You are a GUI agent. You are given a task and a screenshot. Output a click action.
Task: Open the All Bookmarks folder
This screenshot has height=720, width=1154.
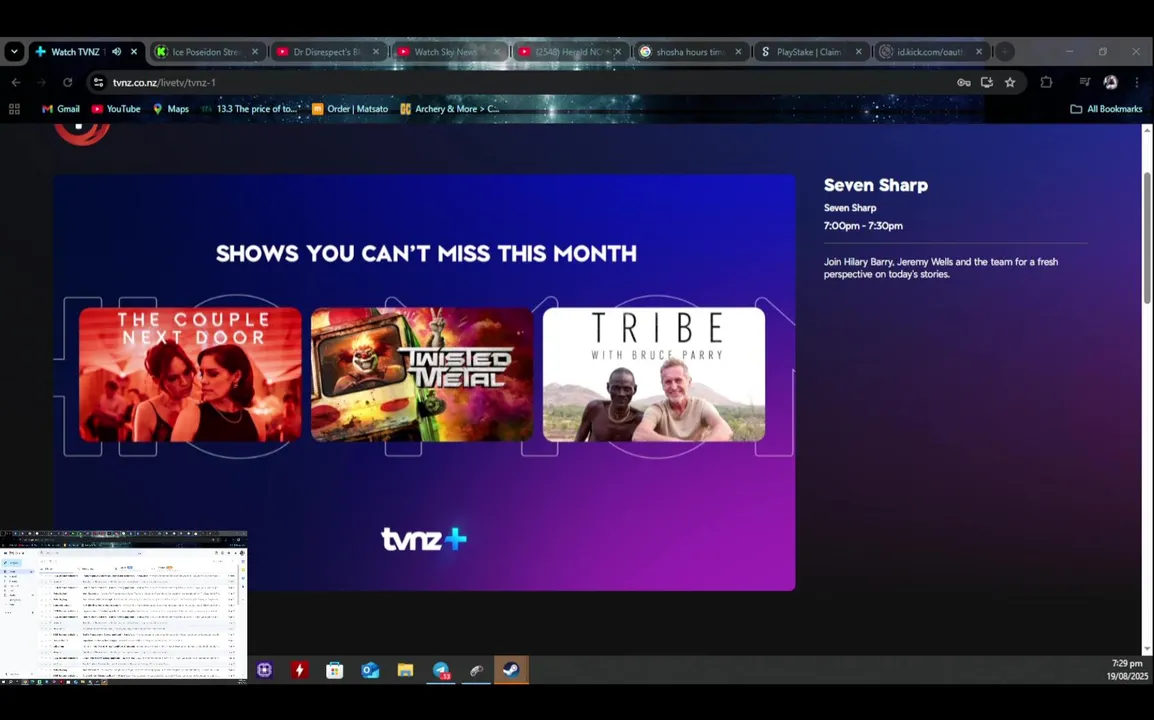(1106, 109)
